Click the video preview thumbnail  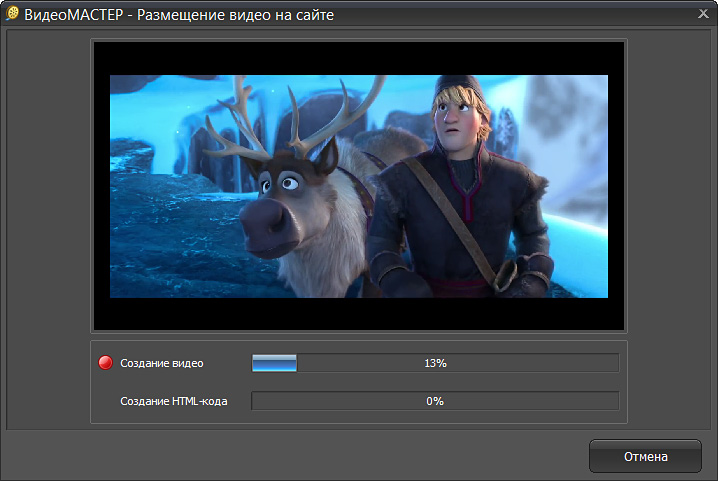(359, 186)
